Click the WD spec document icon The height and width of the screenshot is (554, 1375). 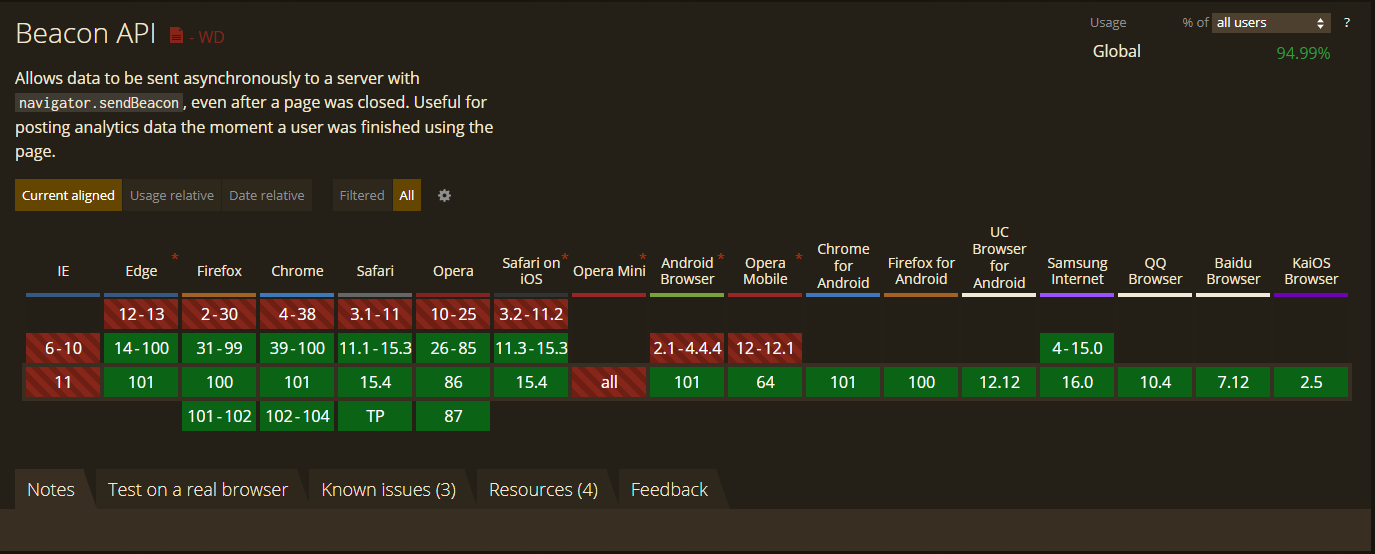coord(176,36)
